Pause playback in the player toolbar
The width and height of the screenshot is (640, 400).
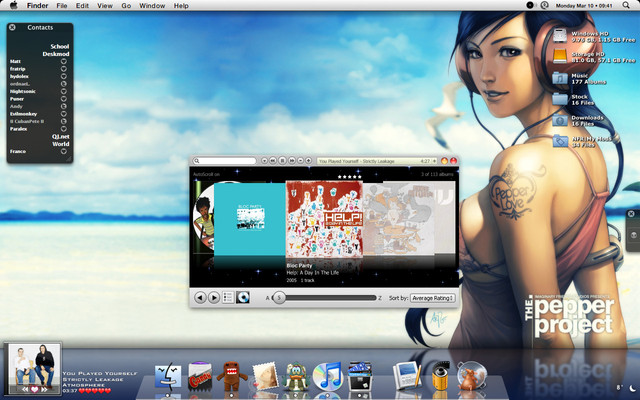282,161
